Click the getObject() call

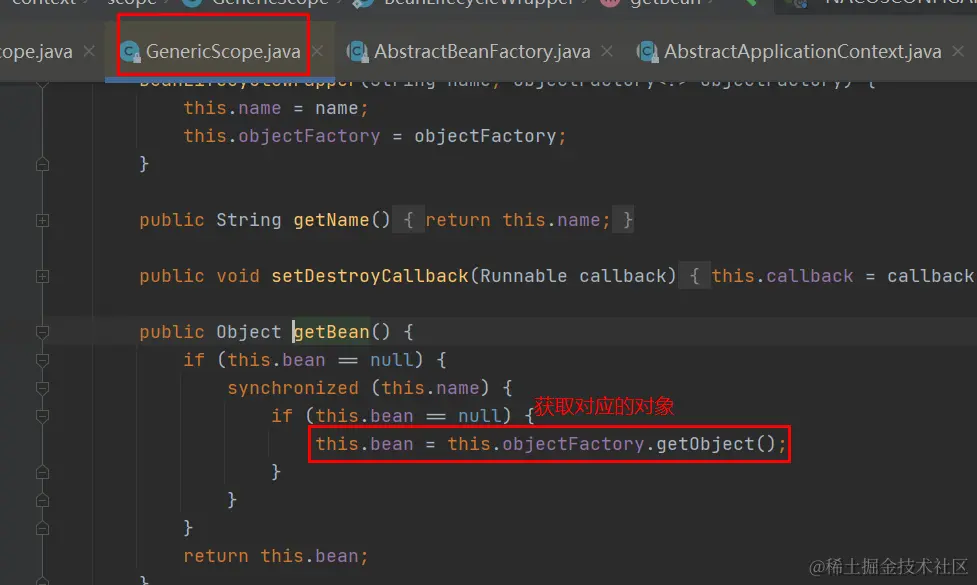[715, 444]
